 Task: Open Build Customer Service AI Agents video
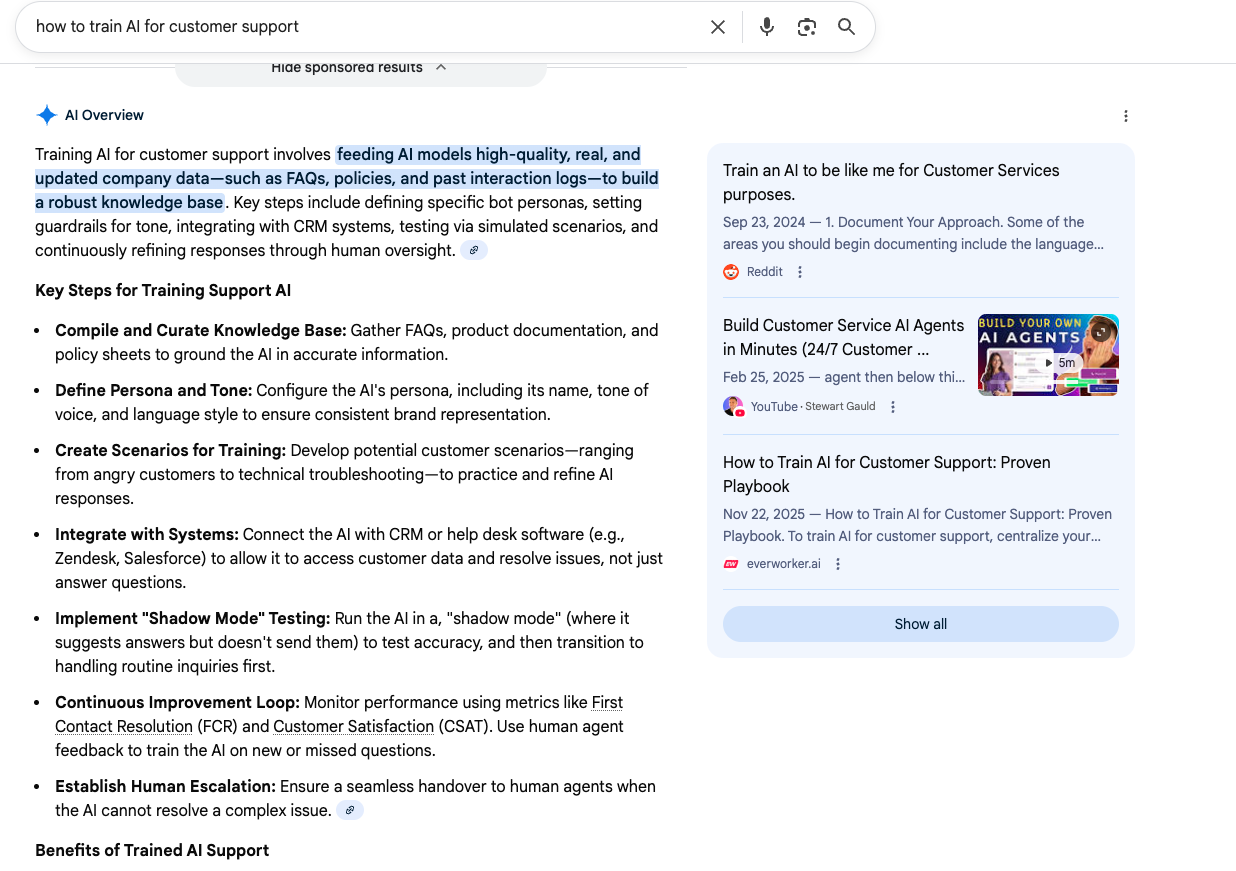coord(843,337)
